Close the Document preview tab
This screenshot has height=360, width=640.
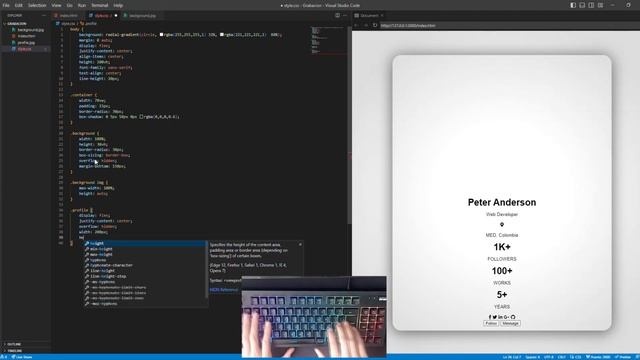(x=382, y=16)
